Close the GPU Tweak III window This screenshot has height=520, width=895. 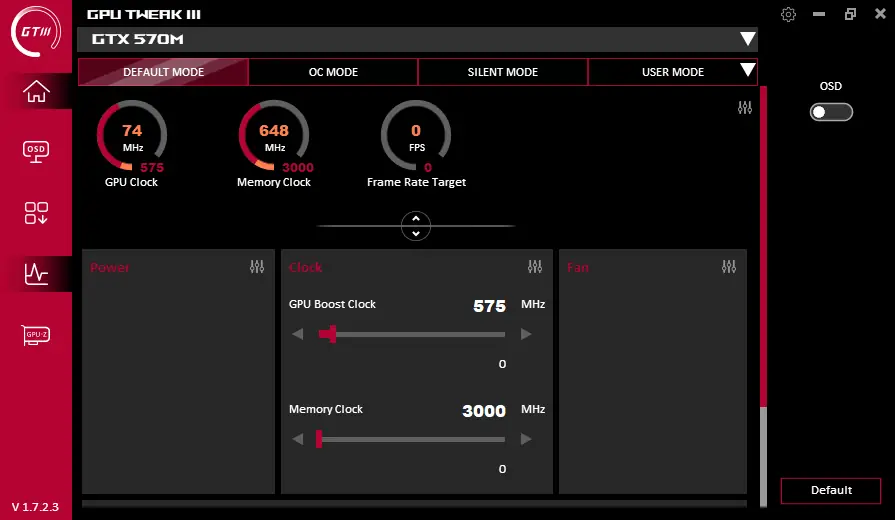point(880,14)
